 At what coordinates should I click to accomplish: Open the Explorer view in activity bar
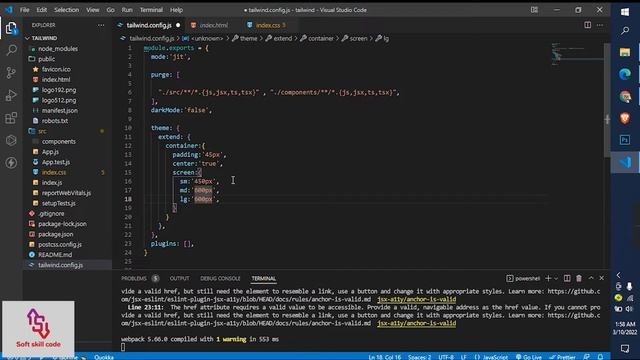pos(11,29)
